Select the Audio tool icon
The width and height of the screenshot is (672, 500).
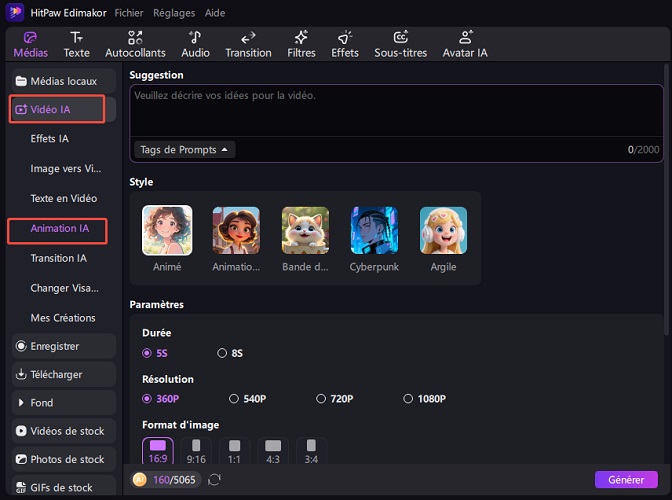(195, 44)
